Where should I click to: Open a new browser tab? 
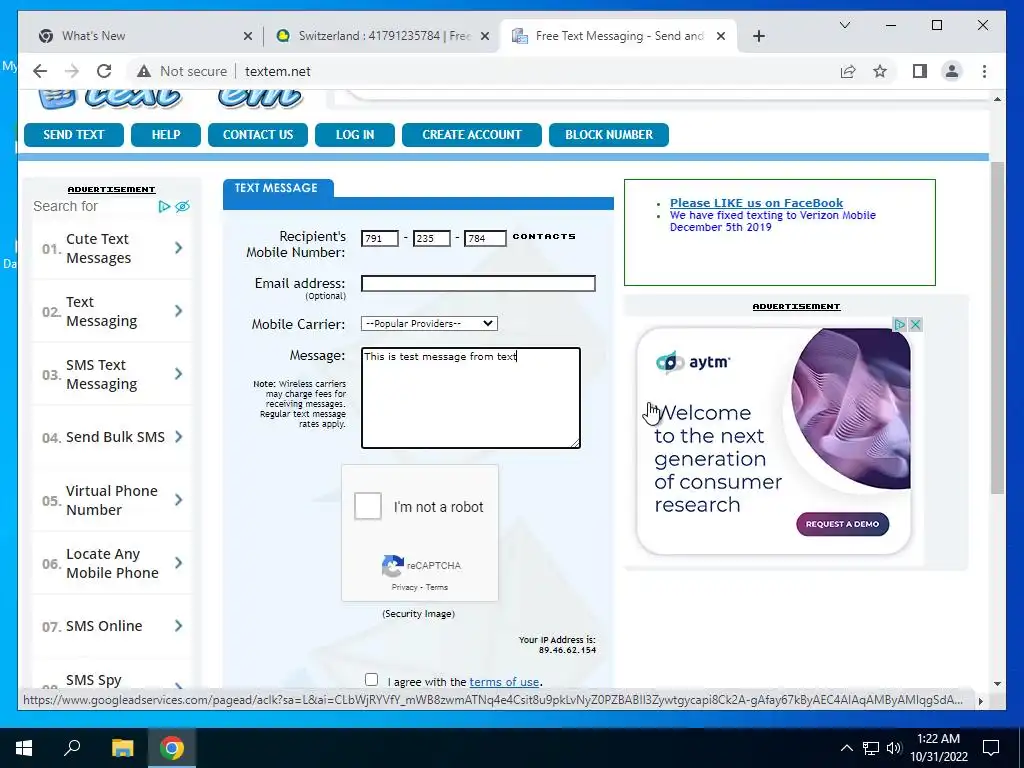759,36
